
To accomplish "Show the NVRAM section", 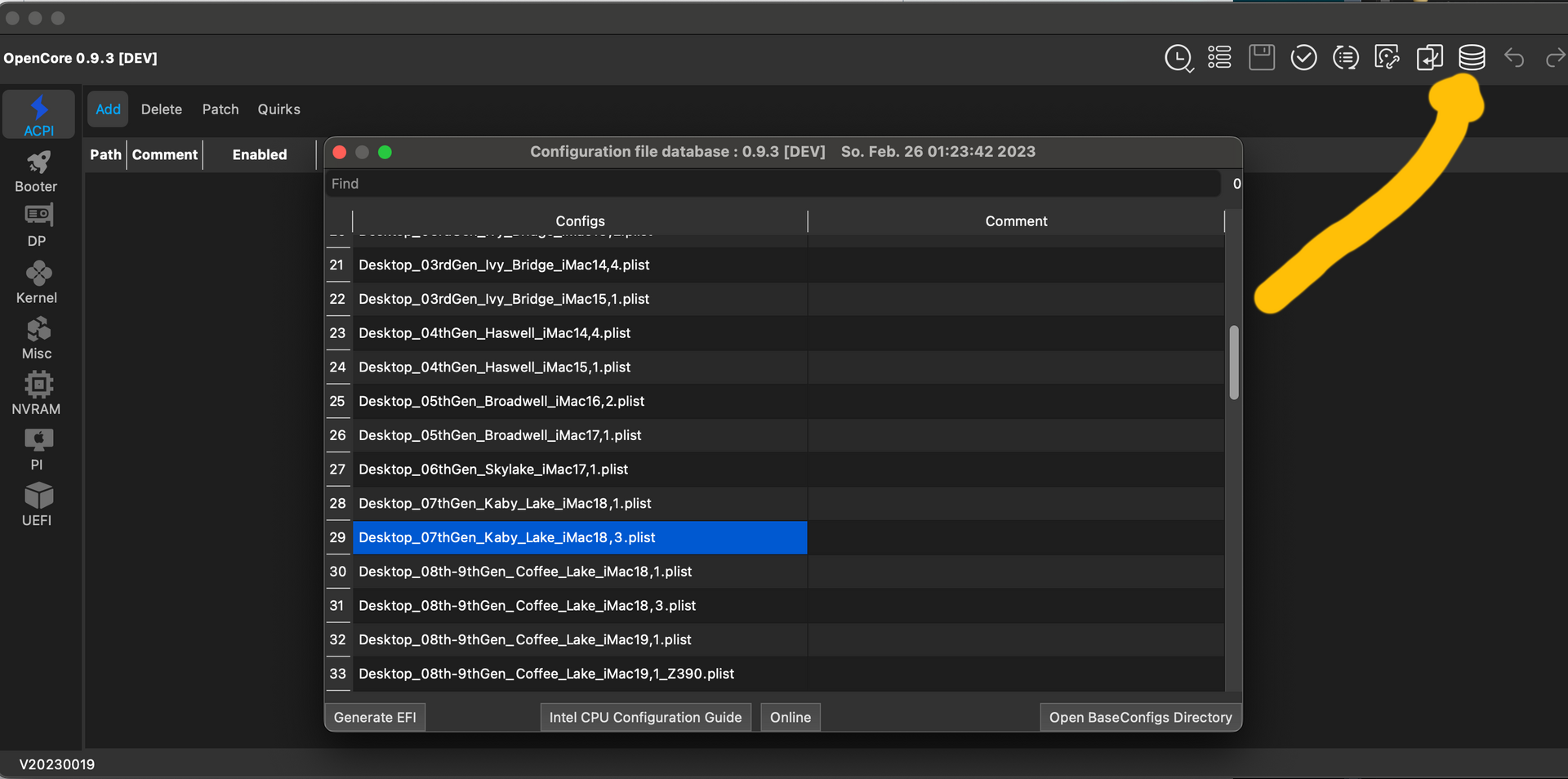I will tap(37, 394).
